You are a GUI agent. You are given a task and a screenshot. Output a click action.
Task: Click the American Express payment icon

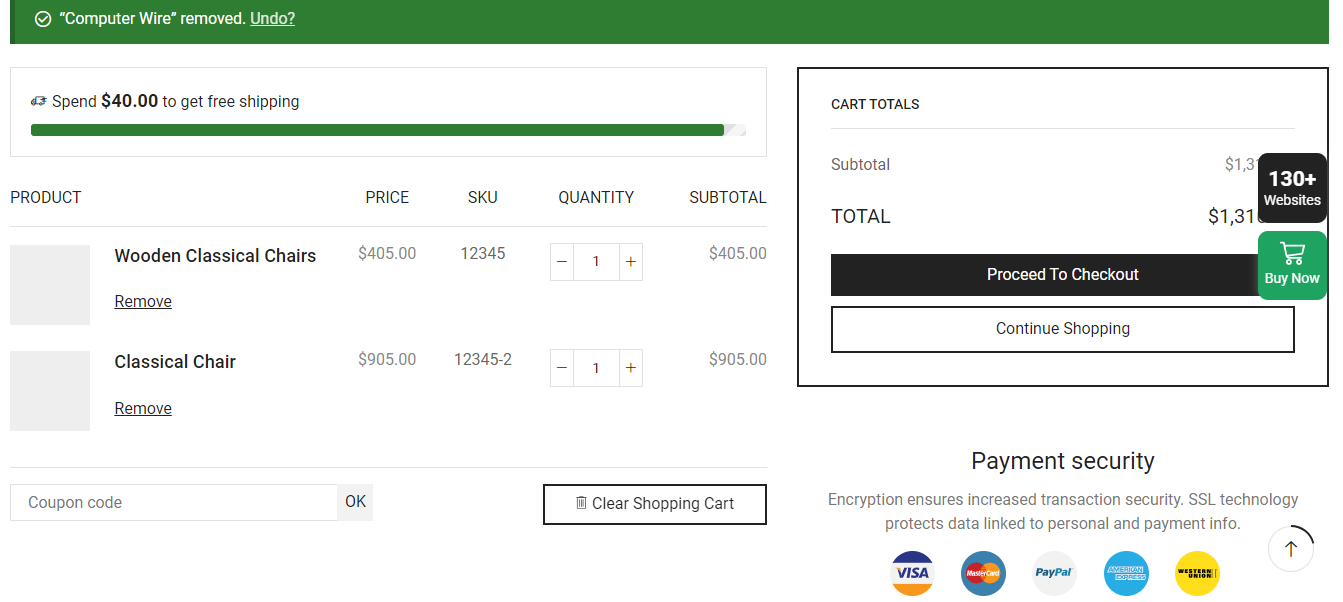pyautogui.click(x=1126, y=573)
